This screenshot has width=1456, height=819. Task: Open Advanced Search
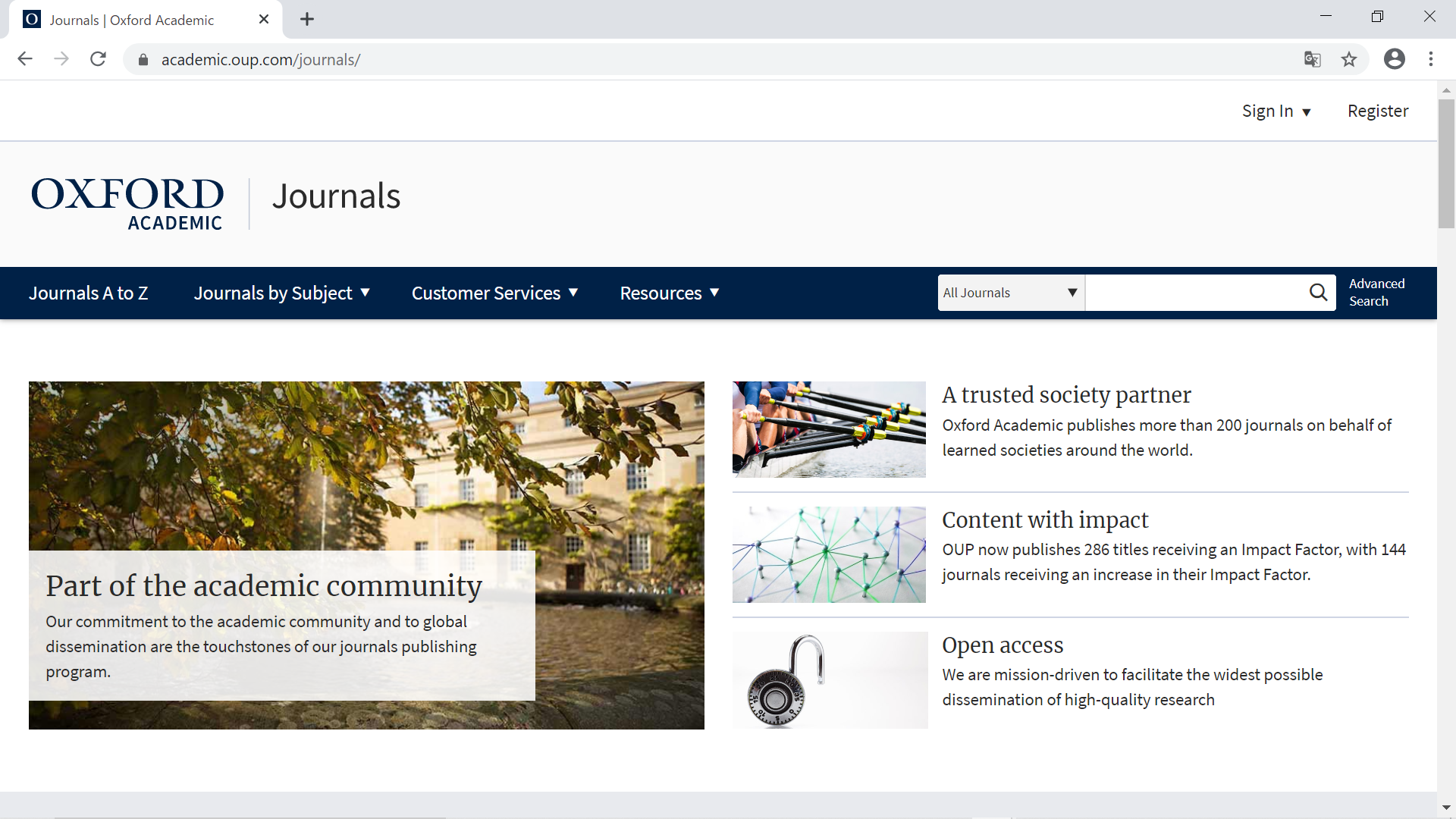click(x=1376, y=293)
